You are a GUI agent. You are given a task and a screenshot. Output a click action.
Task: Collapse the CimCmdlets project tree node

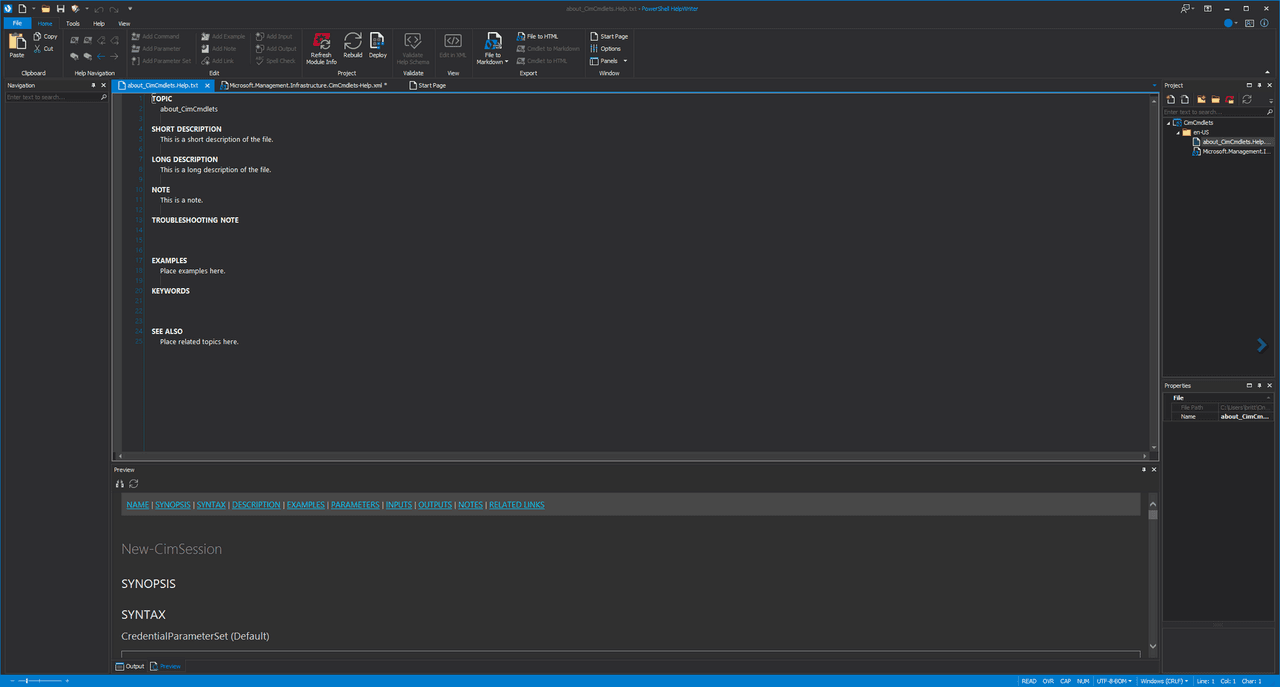pos(1168,123)
